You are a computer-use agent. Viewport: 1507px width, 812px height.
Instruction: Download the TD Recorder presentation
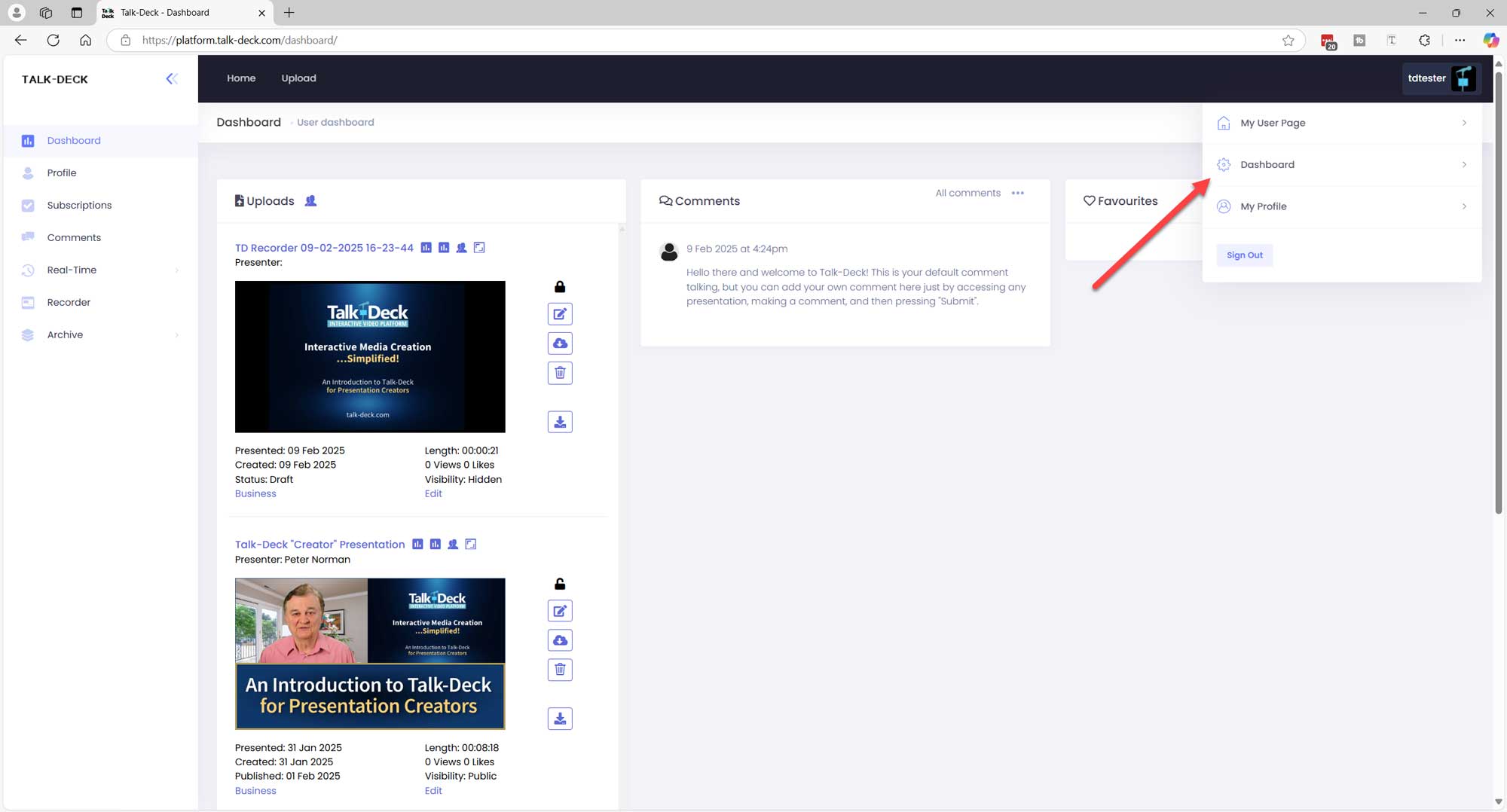point(559,422)
